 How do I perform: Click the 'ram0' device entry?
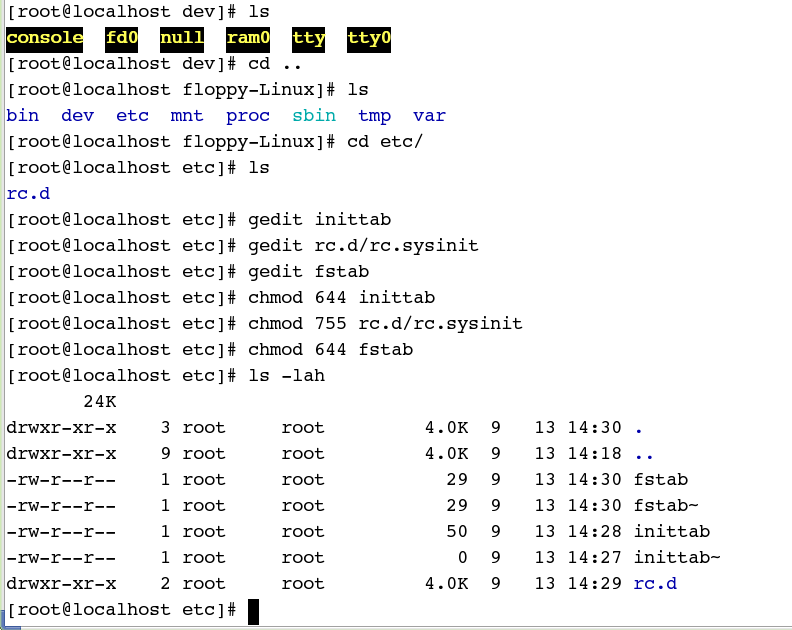pos(248,39)
